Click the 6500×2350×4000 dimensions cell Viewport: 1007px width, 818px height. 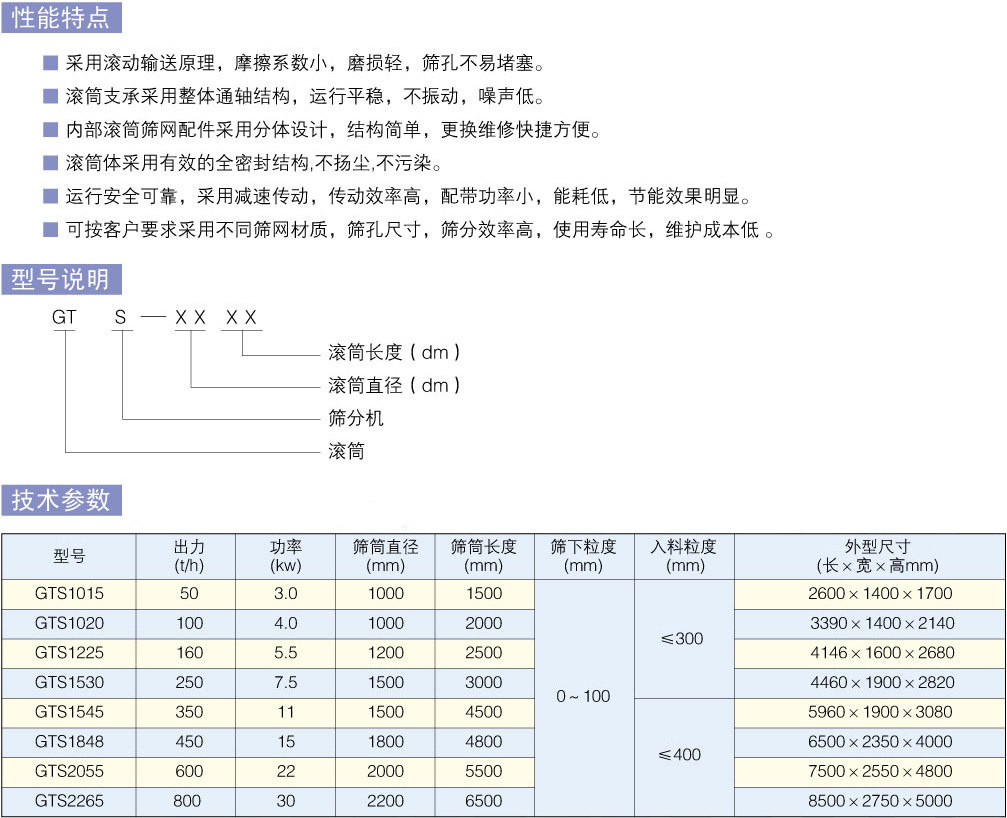coord(870,742)
